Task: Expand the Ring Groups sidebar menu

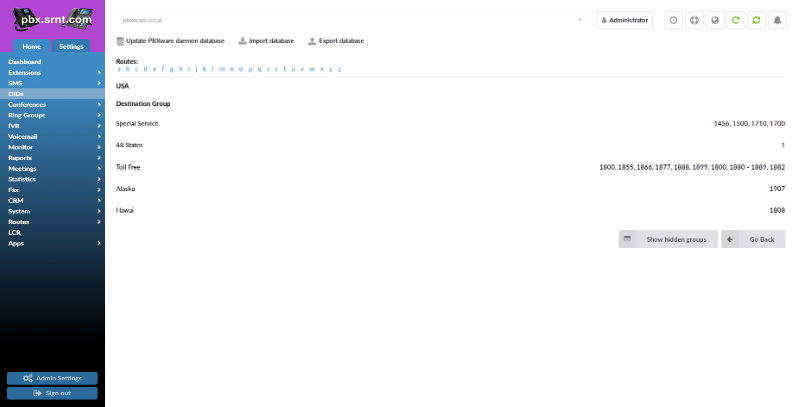Action: 52,115
